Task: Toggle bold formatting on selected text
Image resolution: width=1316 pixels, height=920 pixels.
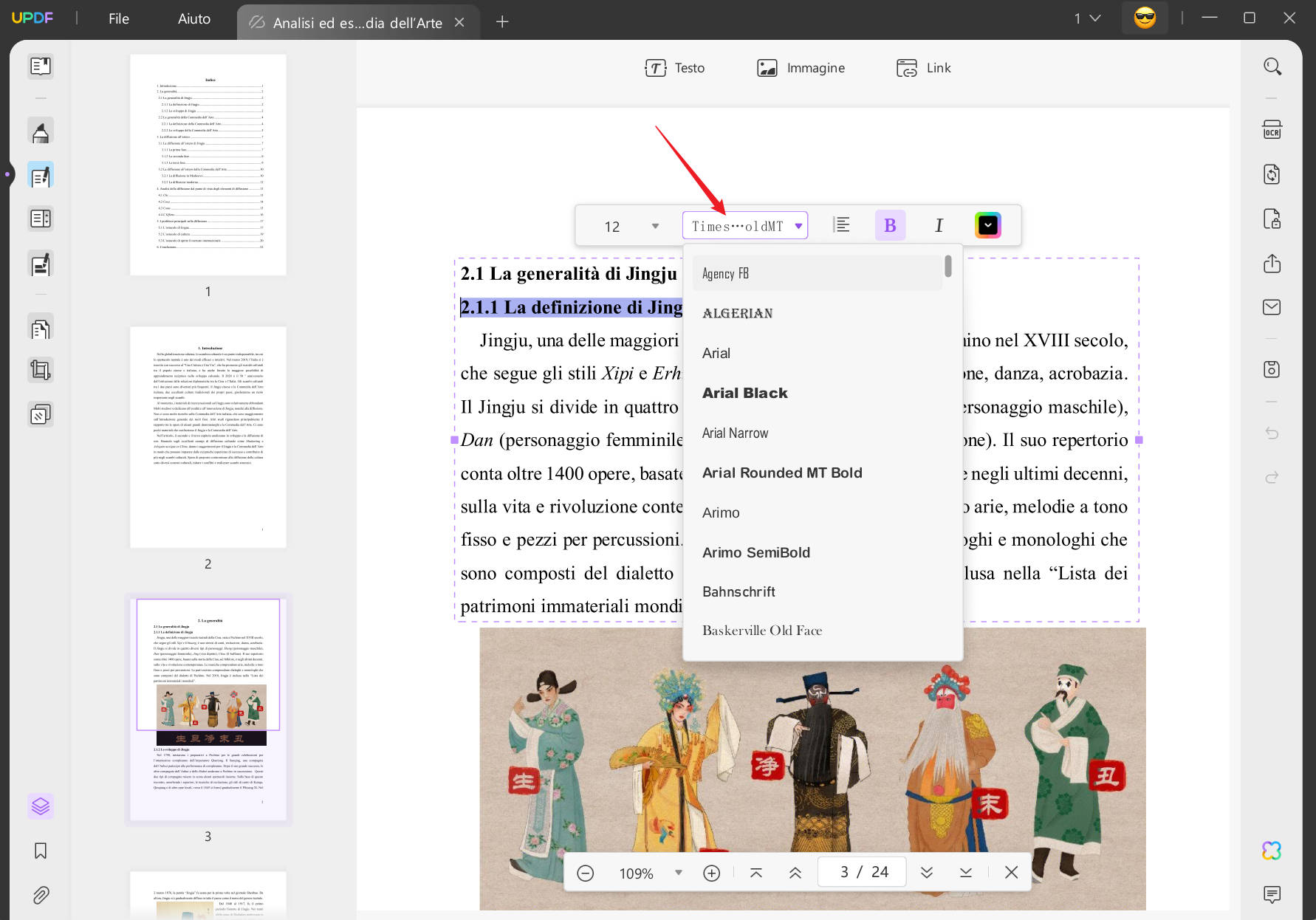Action: [890, 225]
